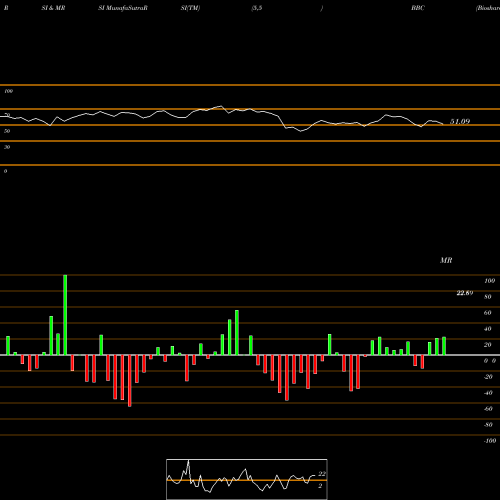
Task: Click the value 22 in mini chart
Action: 322,474
